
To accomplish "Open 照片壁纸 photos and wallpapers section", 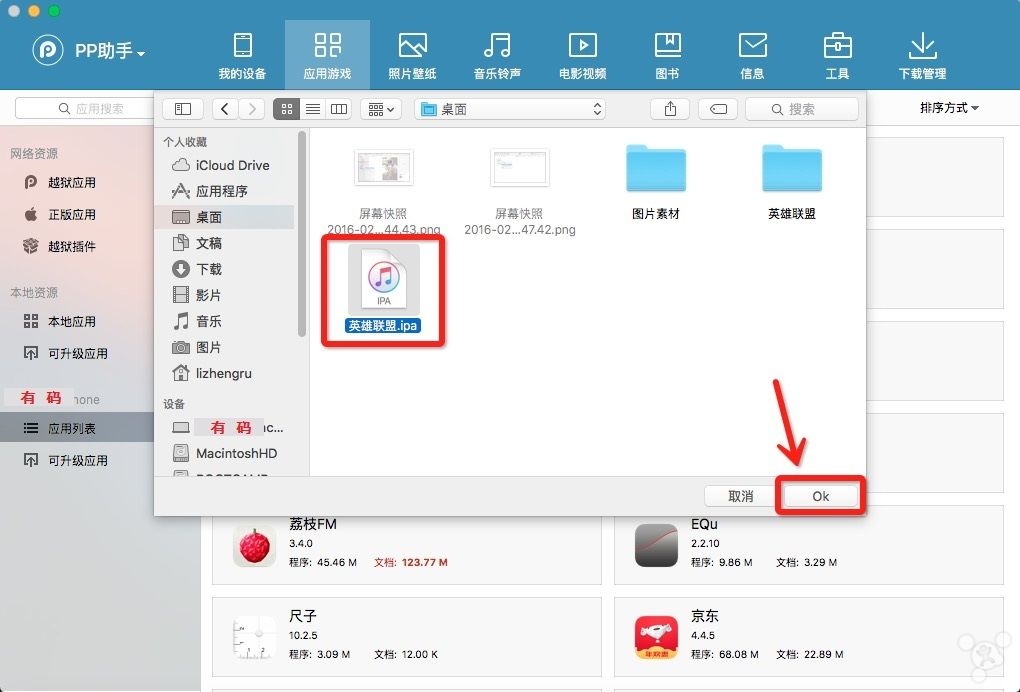I will pos(412,56).
